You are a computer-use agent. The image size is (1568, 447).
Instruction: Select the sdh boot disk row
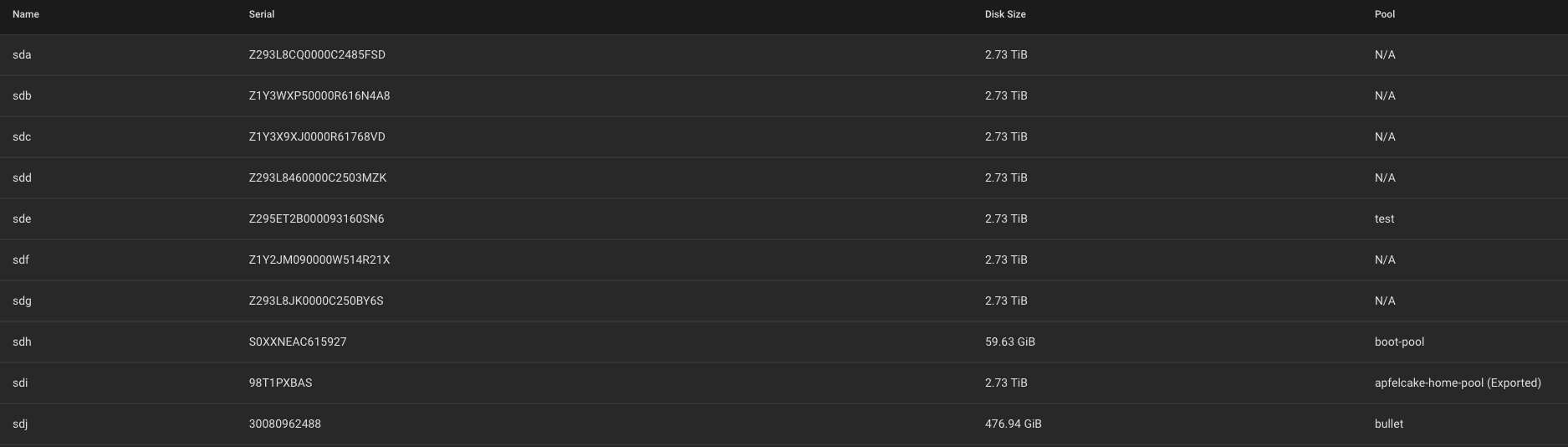(784, 342)
